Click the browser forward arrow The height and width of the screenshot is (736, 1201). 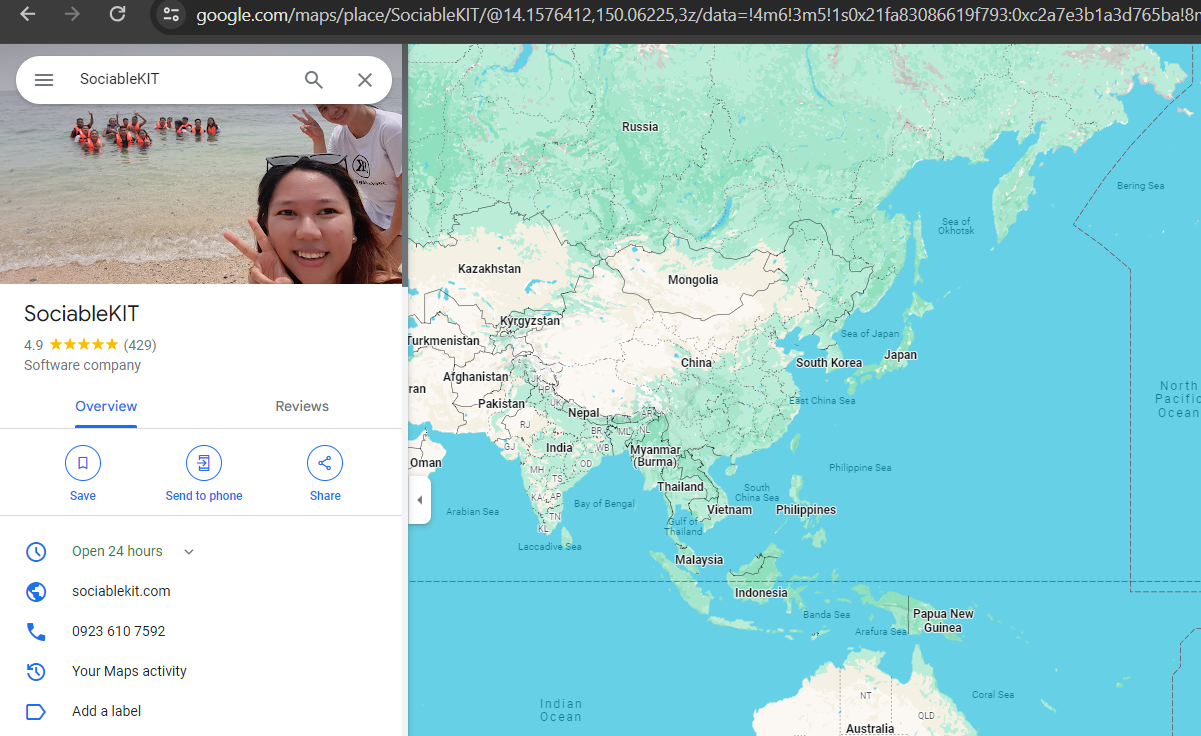pos(72,14)
